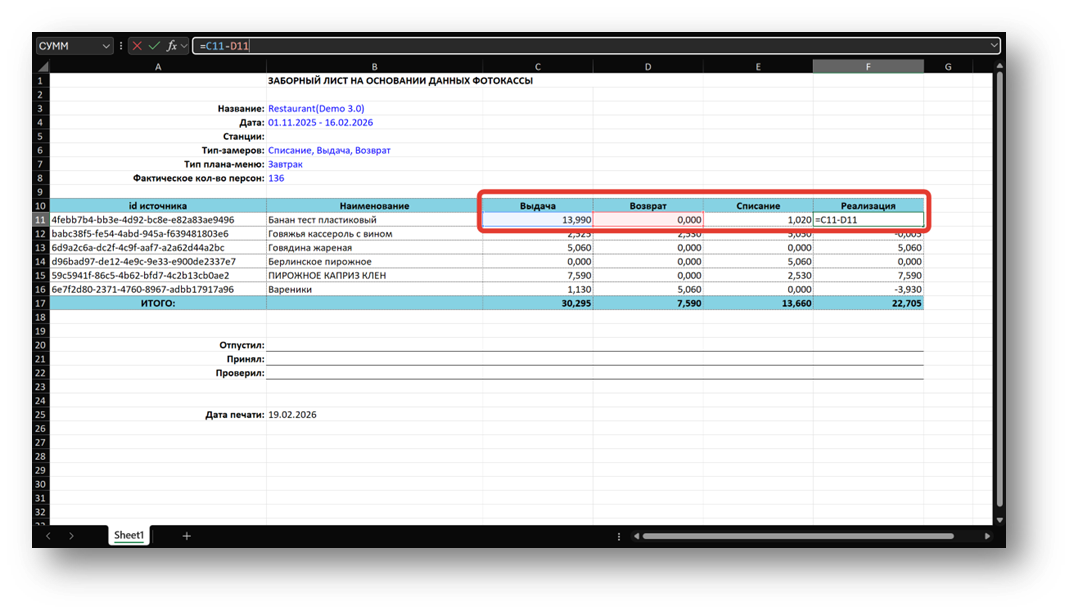Select the Реализация header cell

pyautogui.click(x=868, y=206)
